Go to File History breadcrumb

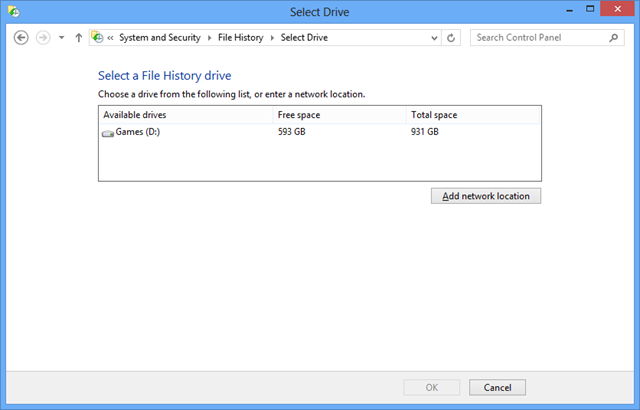click(x=242, y=38)
